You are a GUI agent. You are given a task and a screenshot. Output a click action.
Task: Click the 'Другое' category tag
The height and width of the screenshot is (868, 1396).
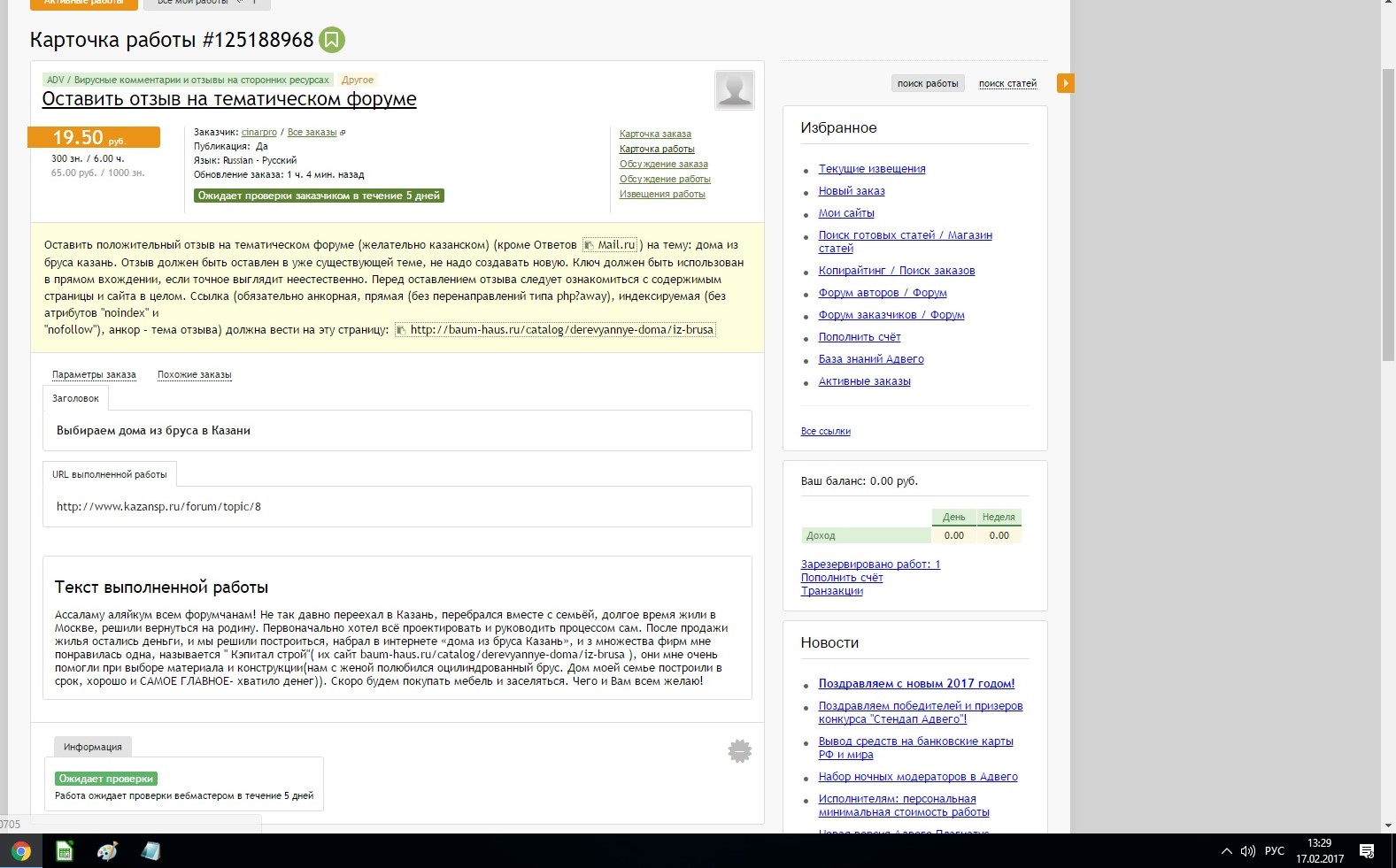pyautogui.click(x=358, y=80)
